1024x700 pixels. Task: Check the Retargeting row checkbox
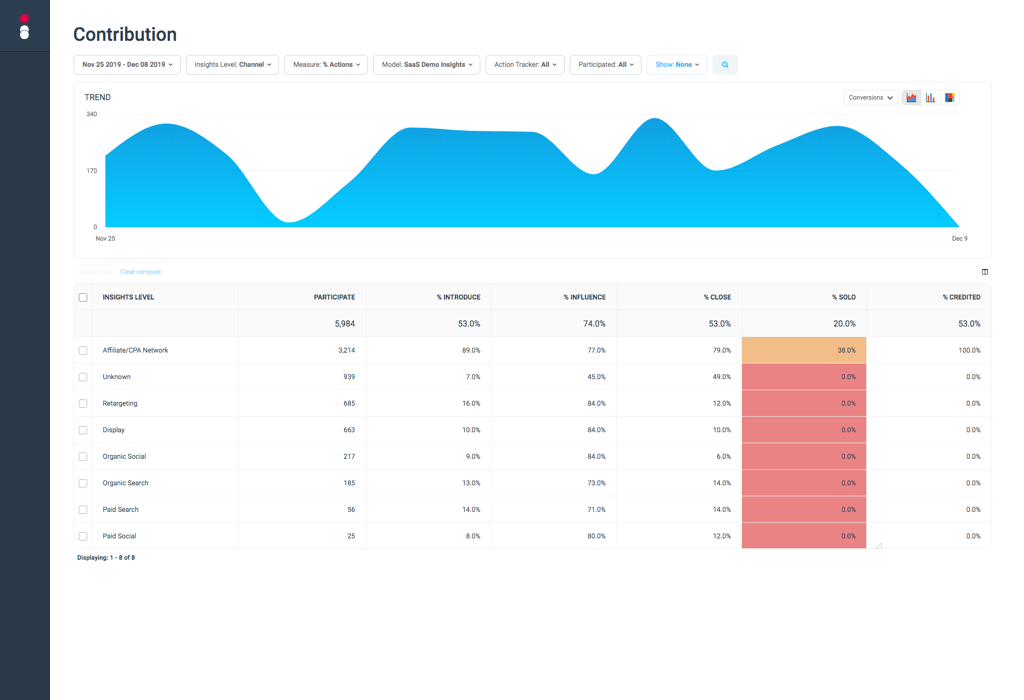pyautogui.click(x=82, y=403)
